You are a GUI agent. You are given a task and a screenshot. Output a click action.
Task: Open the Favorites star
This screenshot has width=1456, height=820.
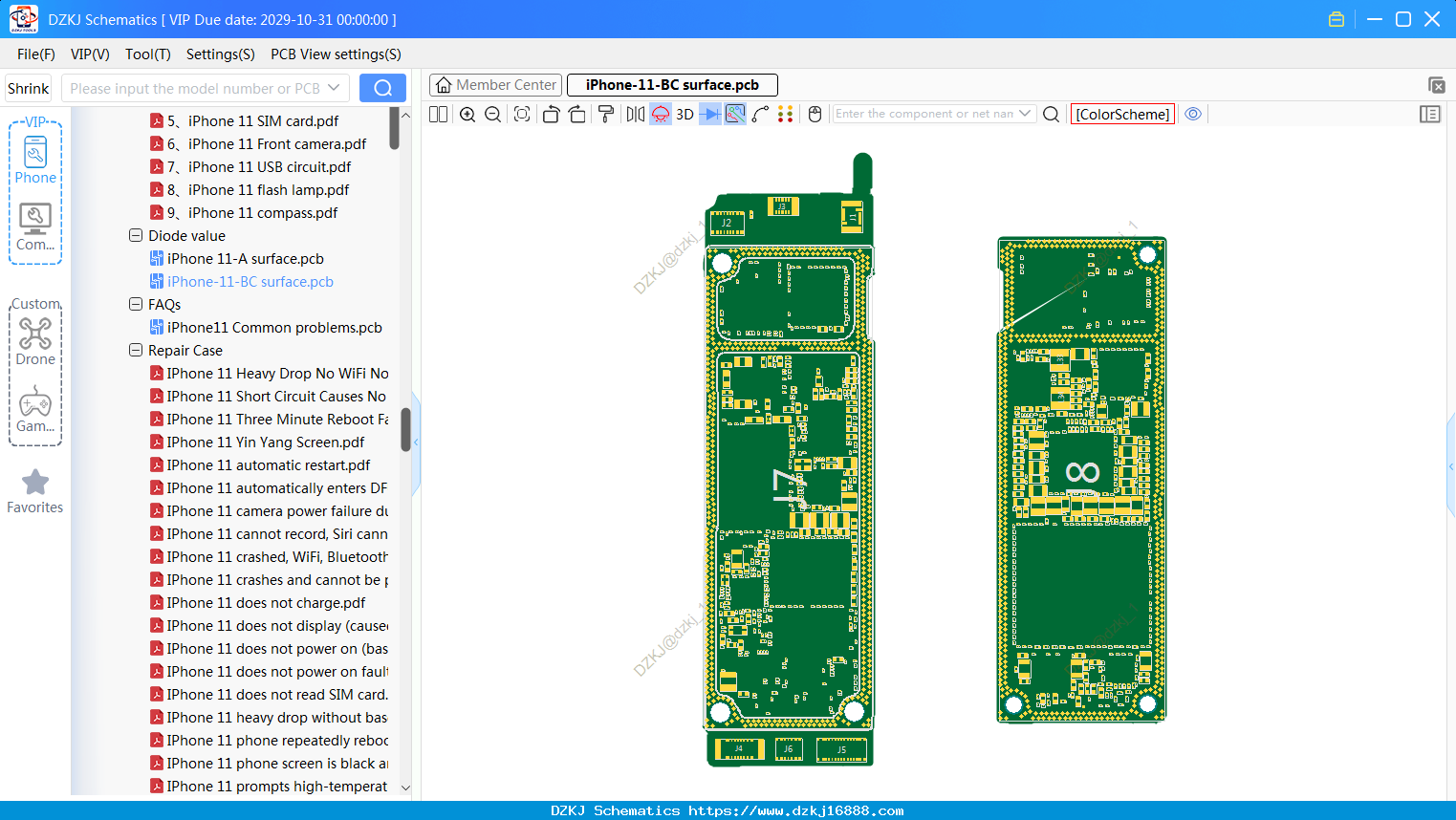[x=35, y=491]
